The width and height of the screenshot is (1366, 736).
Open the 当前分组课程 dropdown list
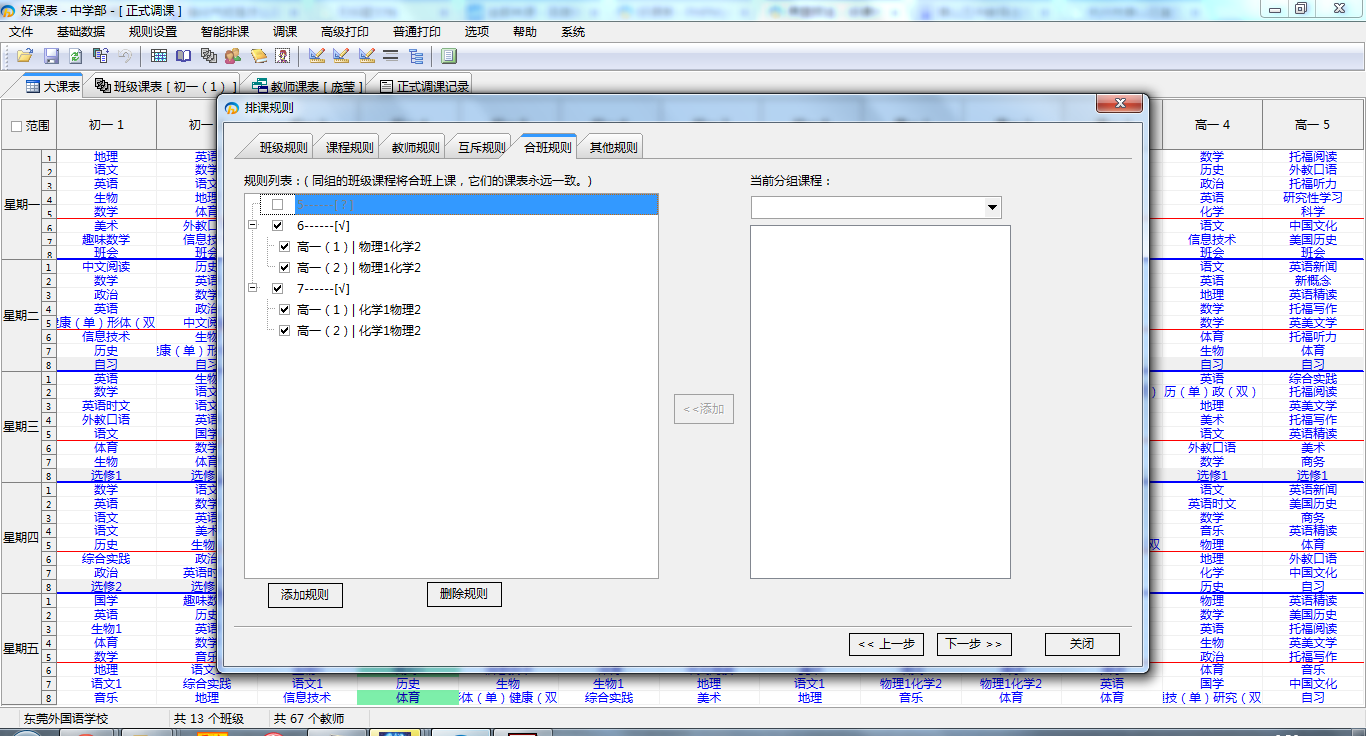[x=992, y=208]
